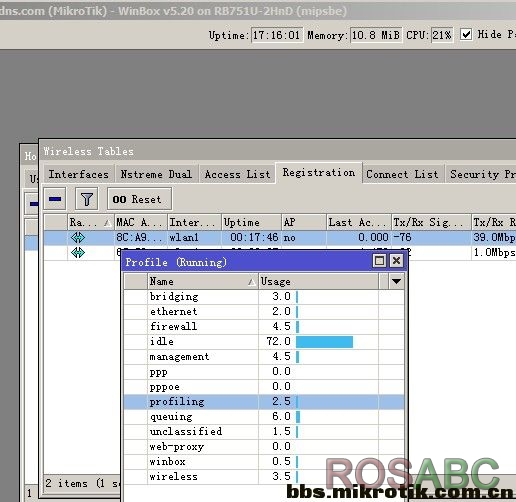Close the Profile (Running) window
The height and width of the screenshot is (502, 516).
(x=396, y=261)
